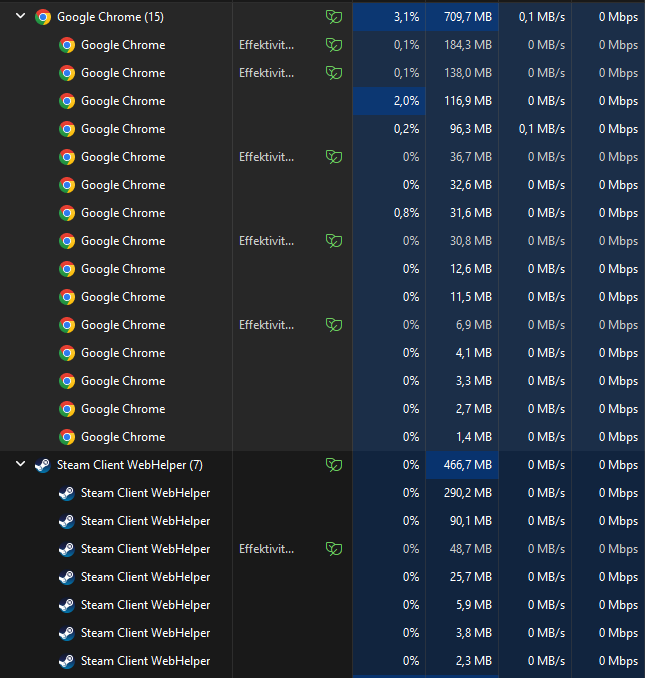Screen dimensions: 645x678
Task: Click the Steam icon of the process using 5,9 MB
Action: tap(67, 605)
